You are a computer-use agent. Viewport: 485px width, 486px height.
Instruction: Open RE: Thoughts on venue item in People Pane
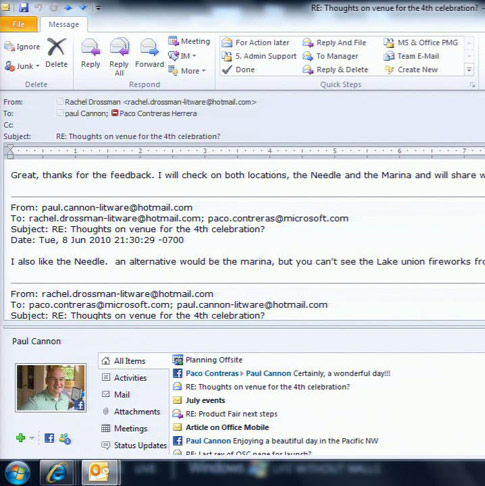261,387
